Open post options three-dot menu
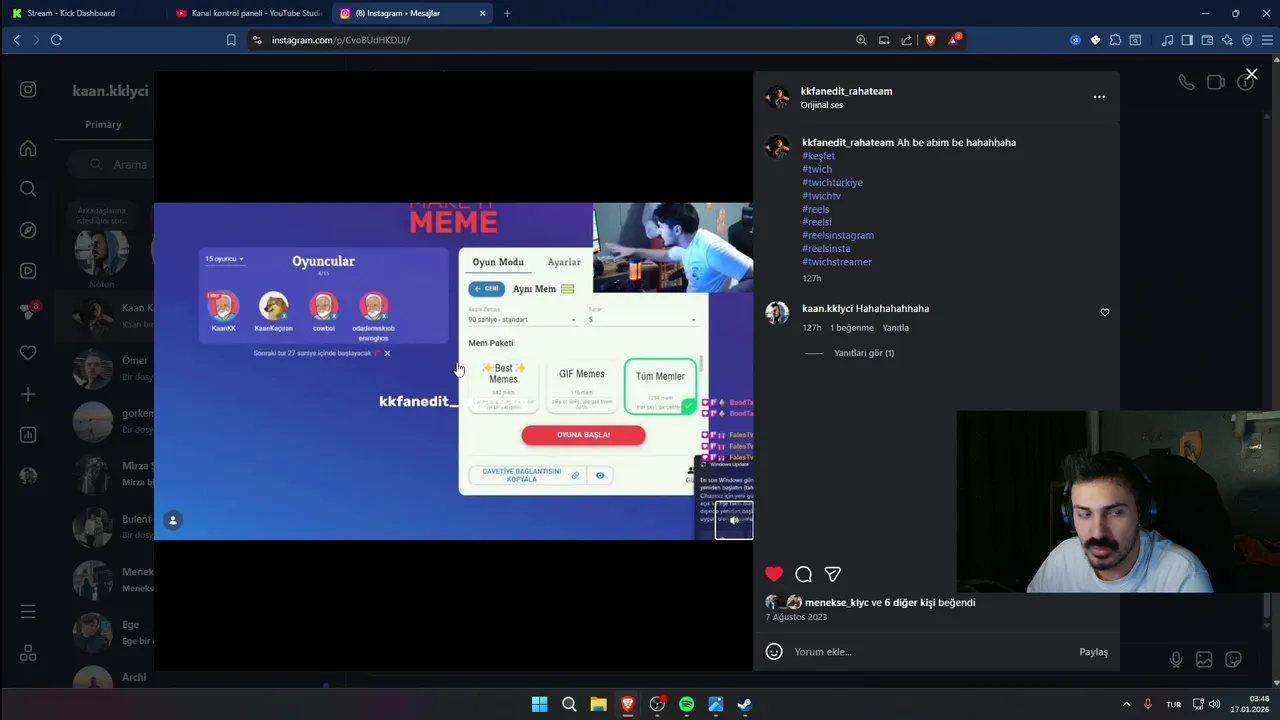This screenshot has height=720, width=1280. point(1099,97)
